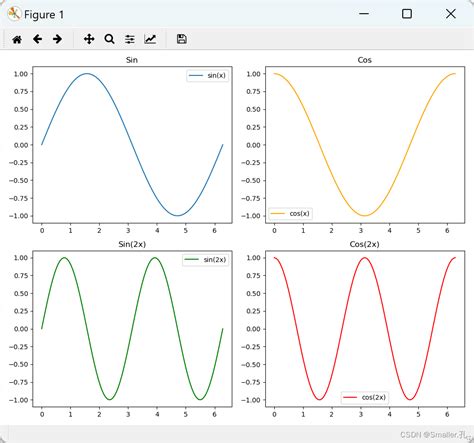Click the sin(x) legend entry
The image size is (474, 443).
point(207,76)
